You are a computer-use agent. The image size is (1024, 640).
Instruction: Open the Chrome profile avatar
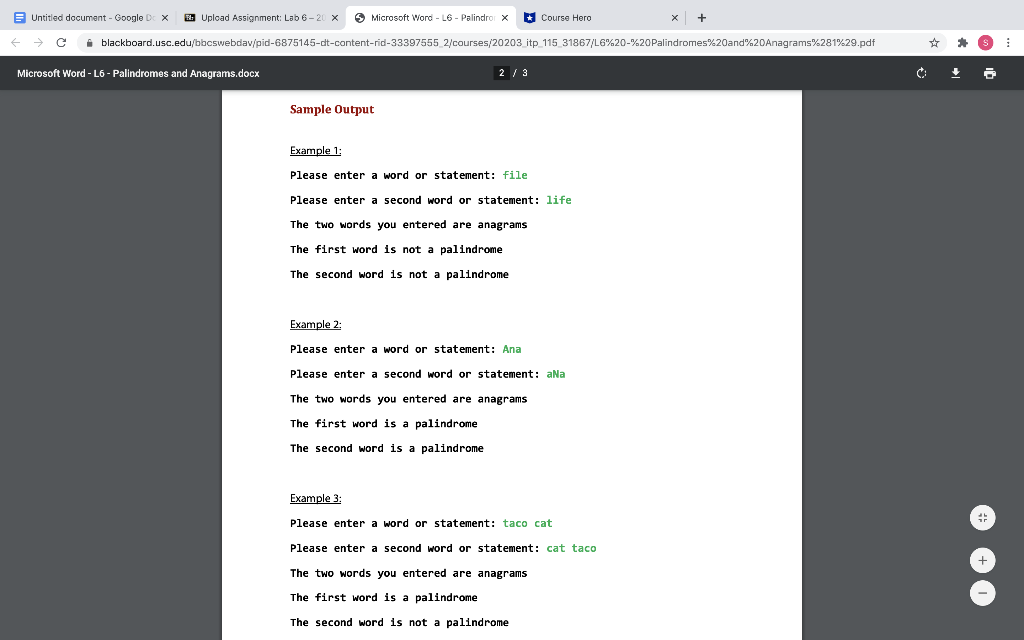[x=985, y=42]
